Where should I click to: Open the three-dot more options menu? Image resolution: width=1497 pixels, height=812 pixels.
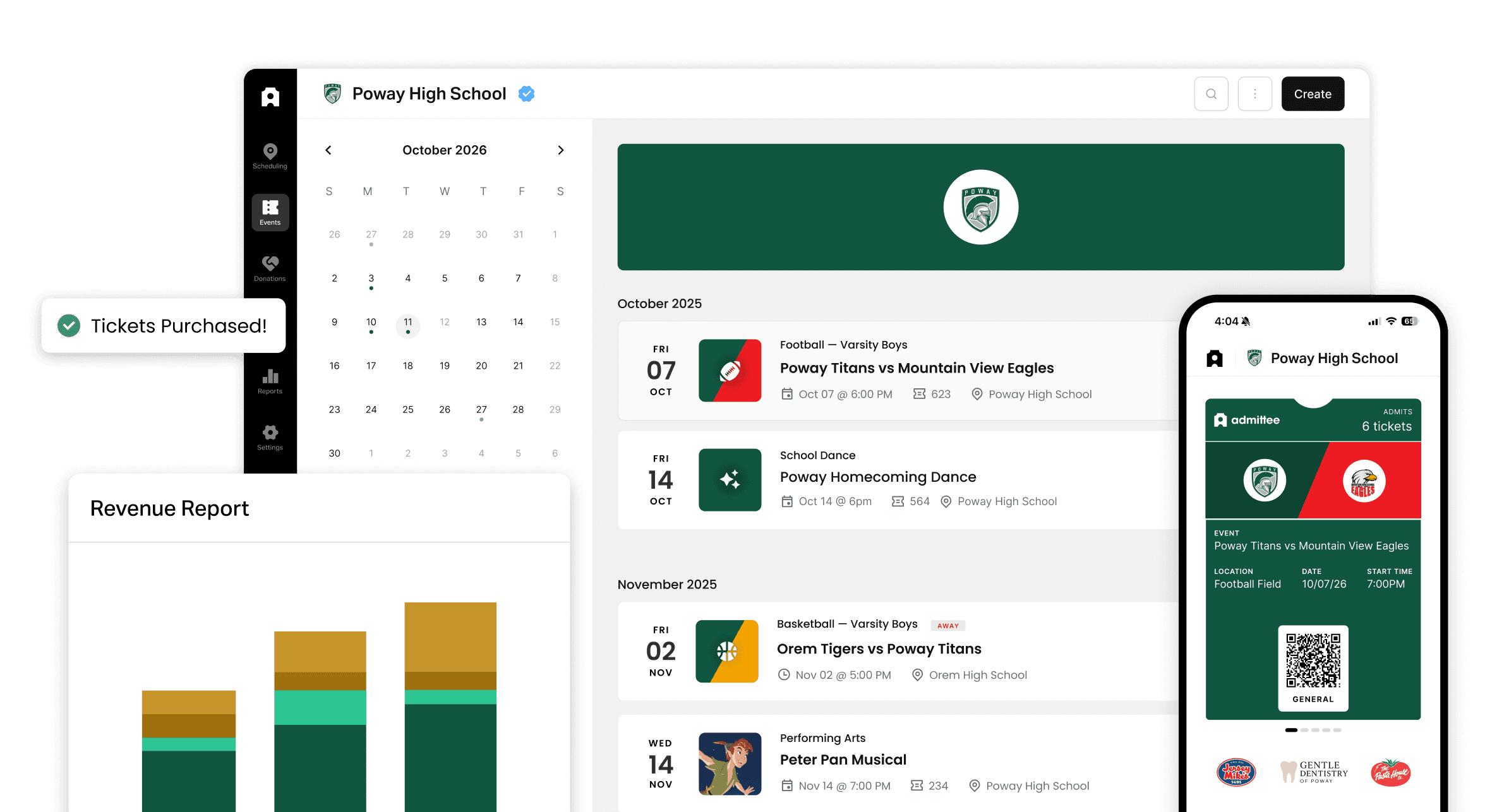1254,94
